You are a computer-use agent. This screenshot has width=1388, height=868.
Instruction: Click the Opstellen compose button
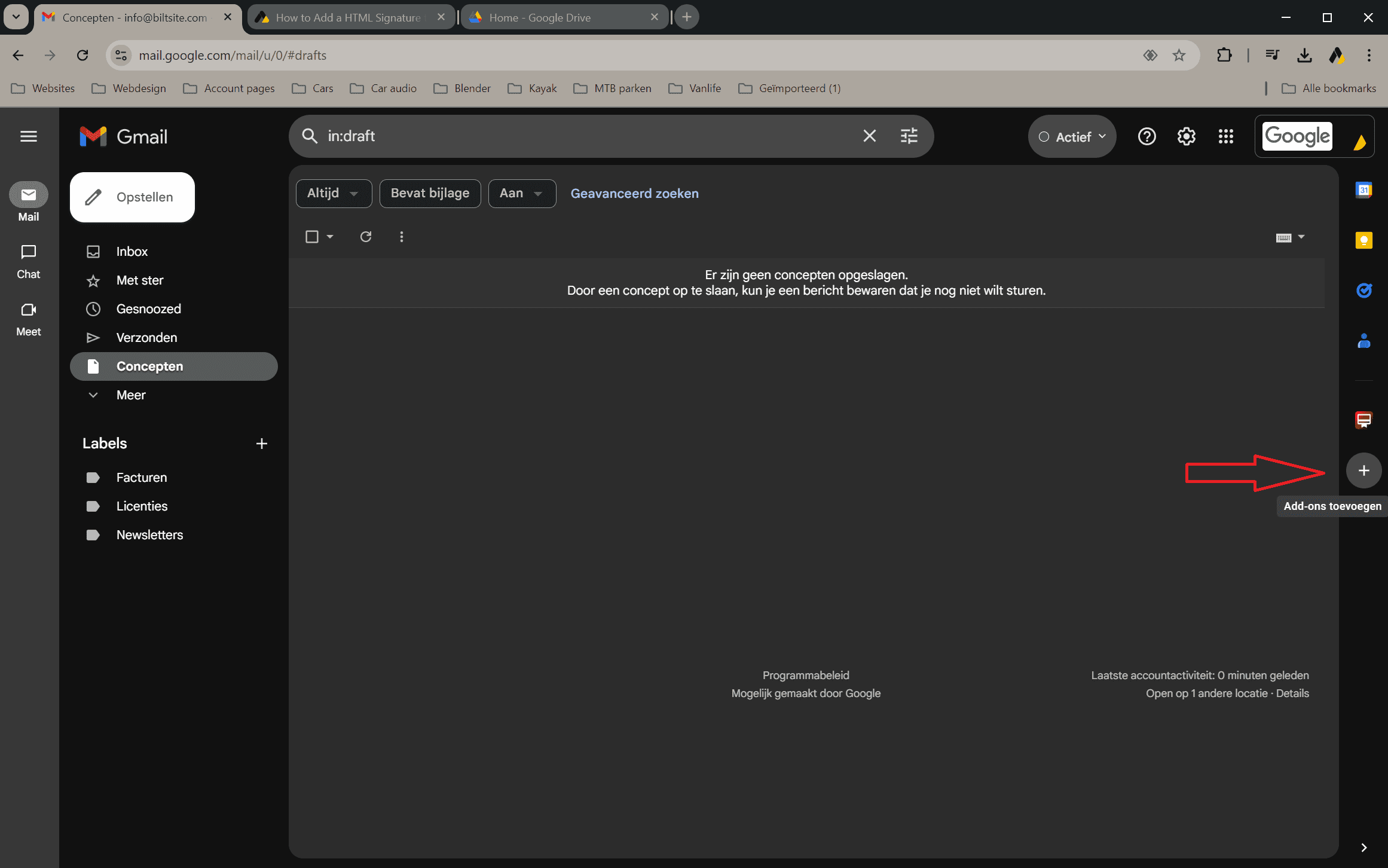[x=133, y=197]
